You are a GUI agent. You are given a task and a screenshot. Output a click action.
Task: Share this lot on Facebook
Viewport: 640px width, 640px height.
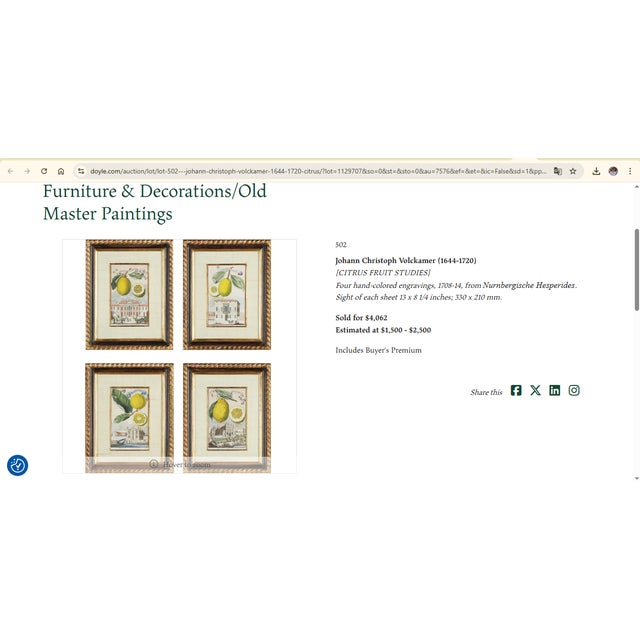(x=516, y=391)
